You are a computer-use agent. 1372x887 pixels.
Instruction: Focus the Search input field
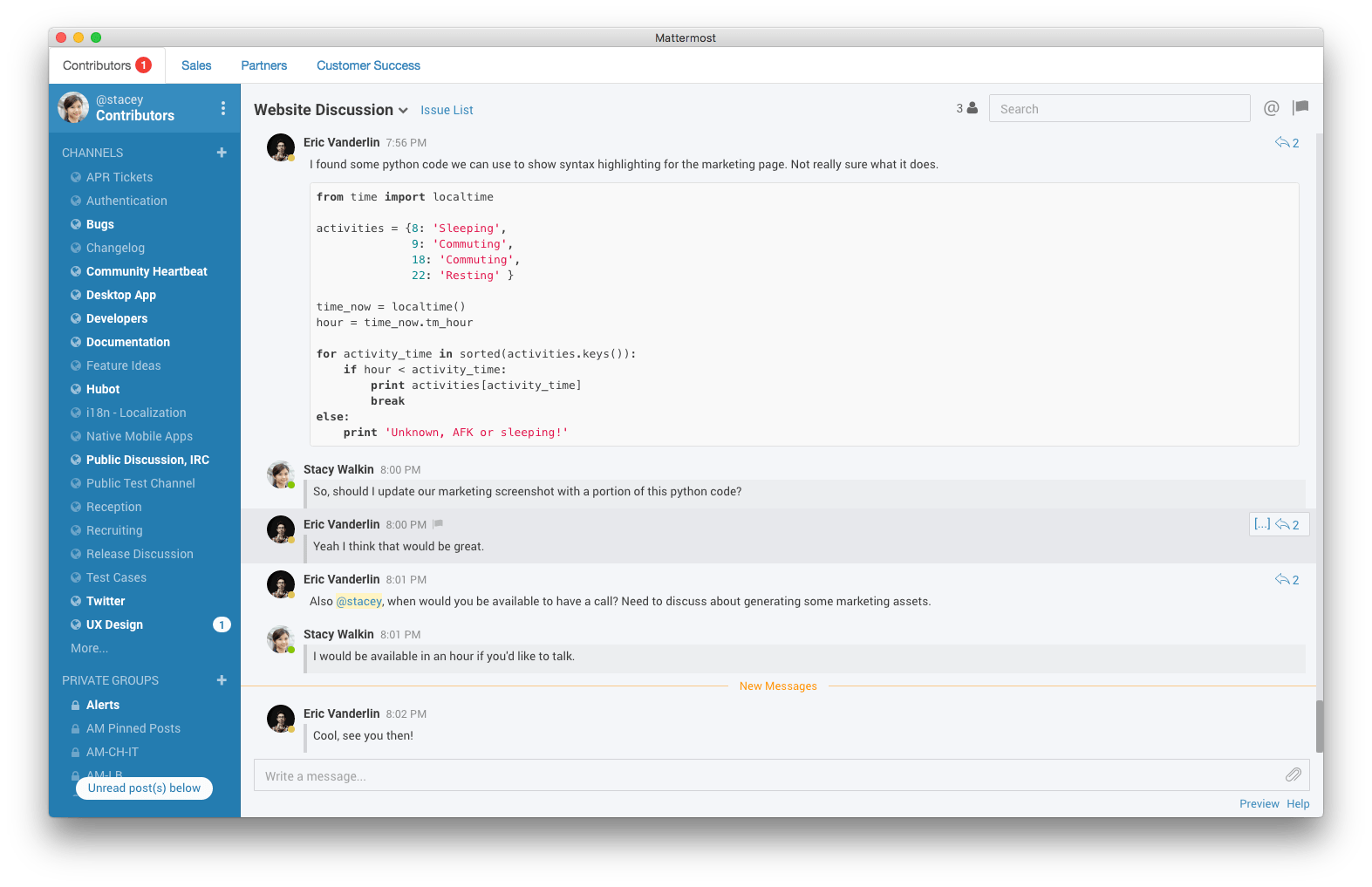click(x=1119, y=108)
